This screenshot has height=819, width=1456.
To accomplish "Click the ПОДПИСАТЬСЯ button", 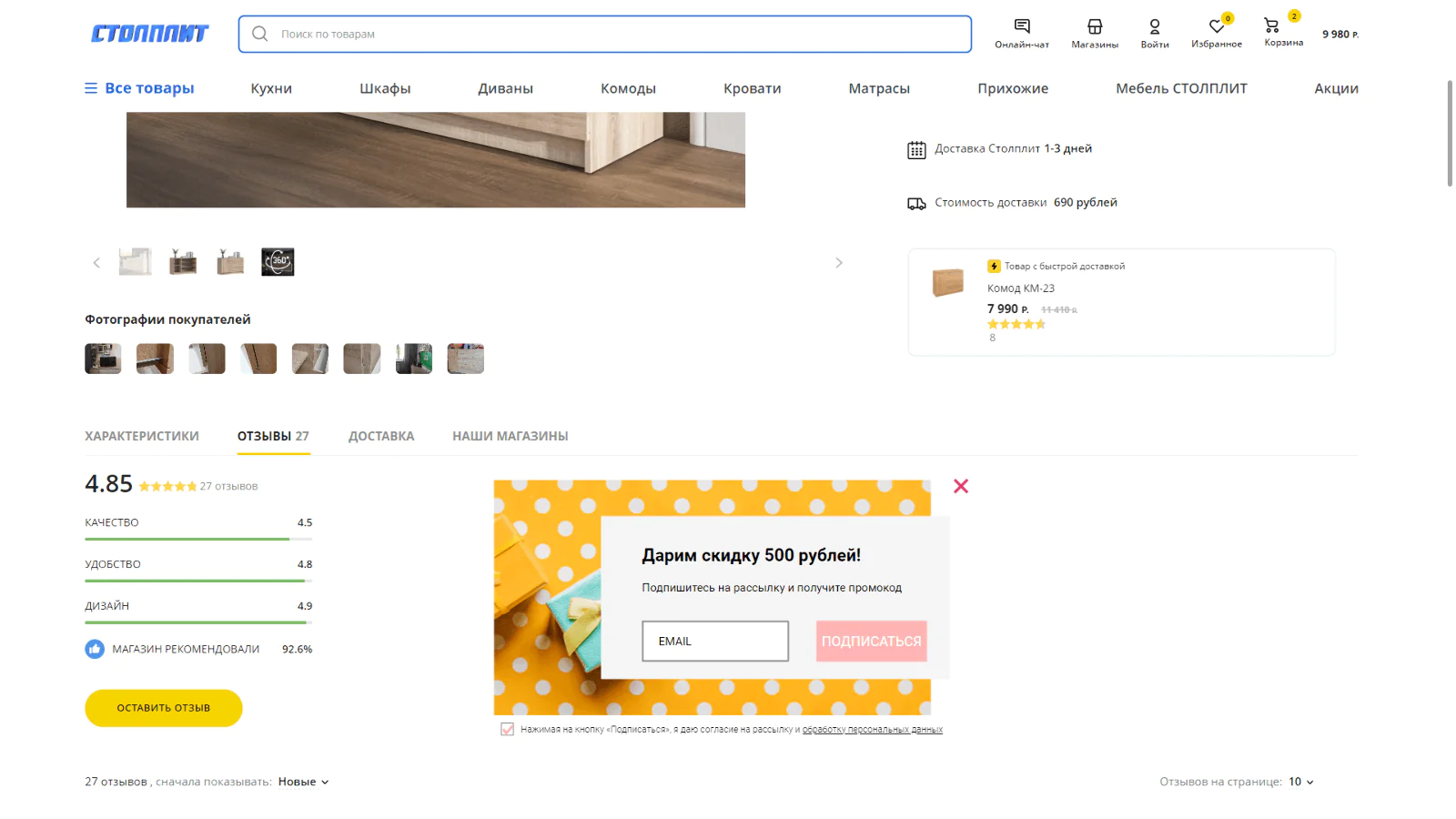I will (x=871, y=641).
